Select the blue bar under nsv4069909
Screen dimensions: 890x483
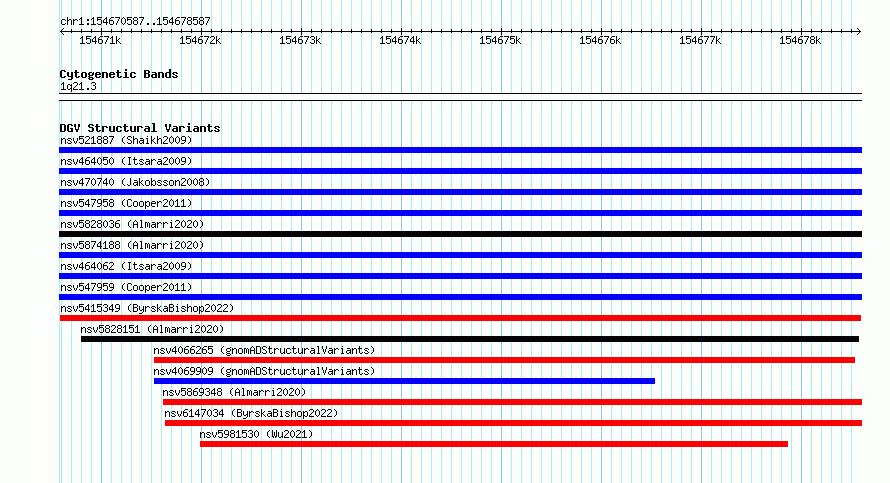(x=404, y=381)
